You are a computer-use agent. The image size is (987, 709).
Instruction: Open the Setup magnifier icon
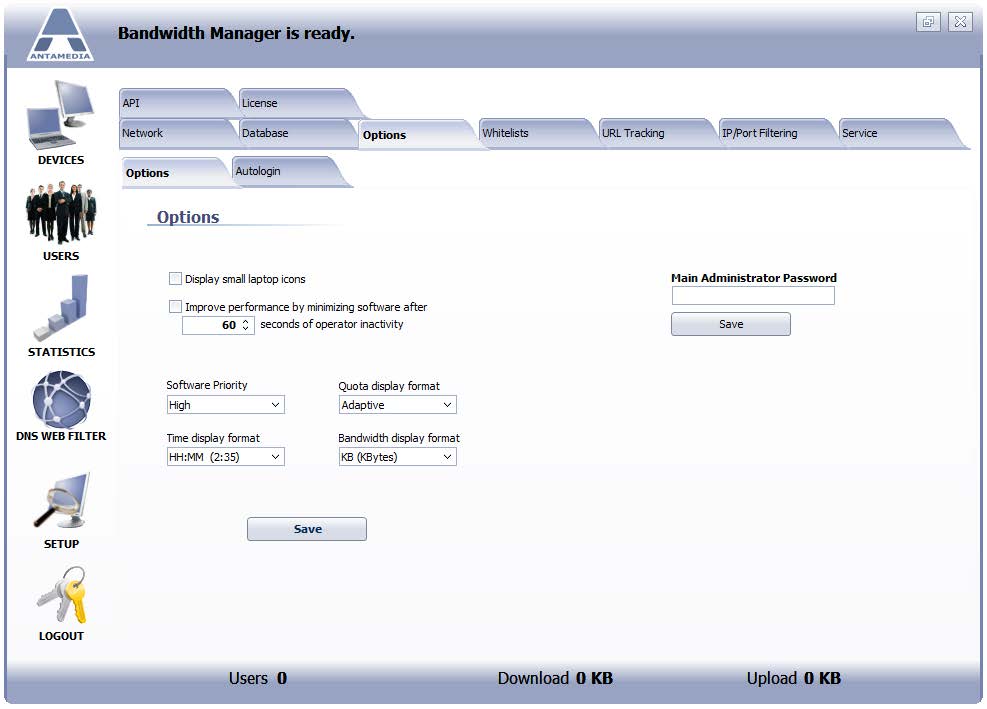point(61,501)
